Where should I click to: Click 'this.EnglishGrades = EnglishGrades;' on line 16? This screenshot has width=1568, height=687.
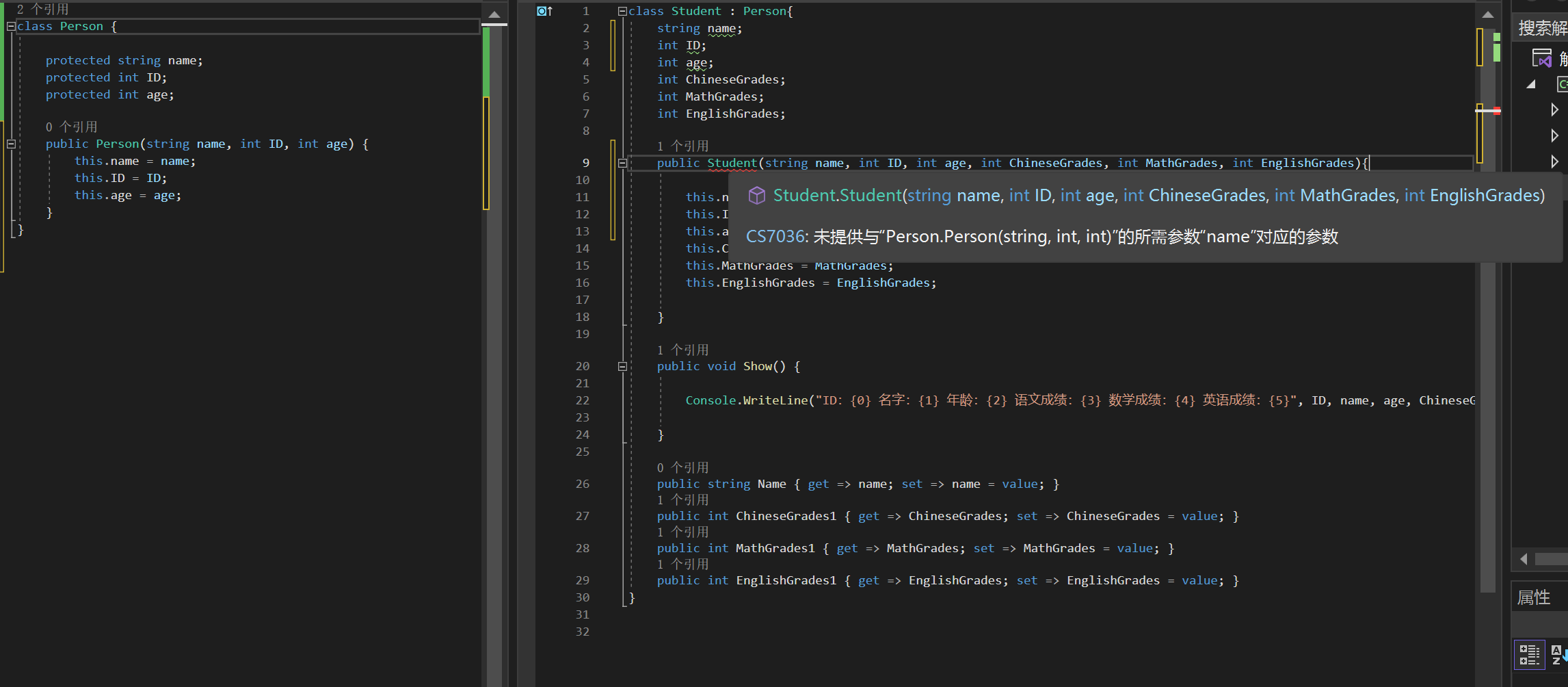pyautogui.click(x=811, y=283)
